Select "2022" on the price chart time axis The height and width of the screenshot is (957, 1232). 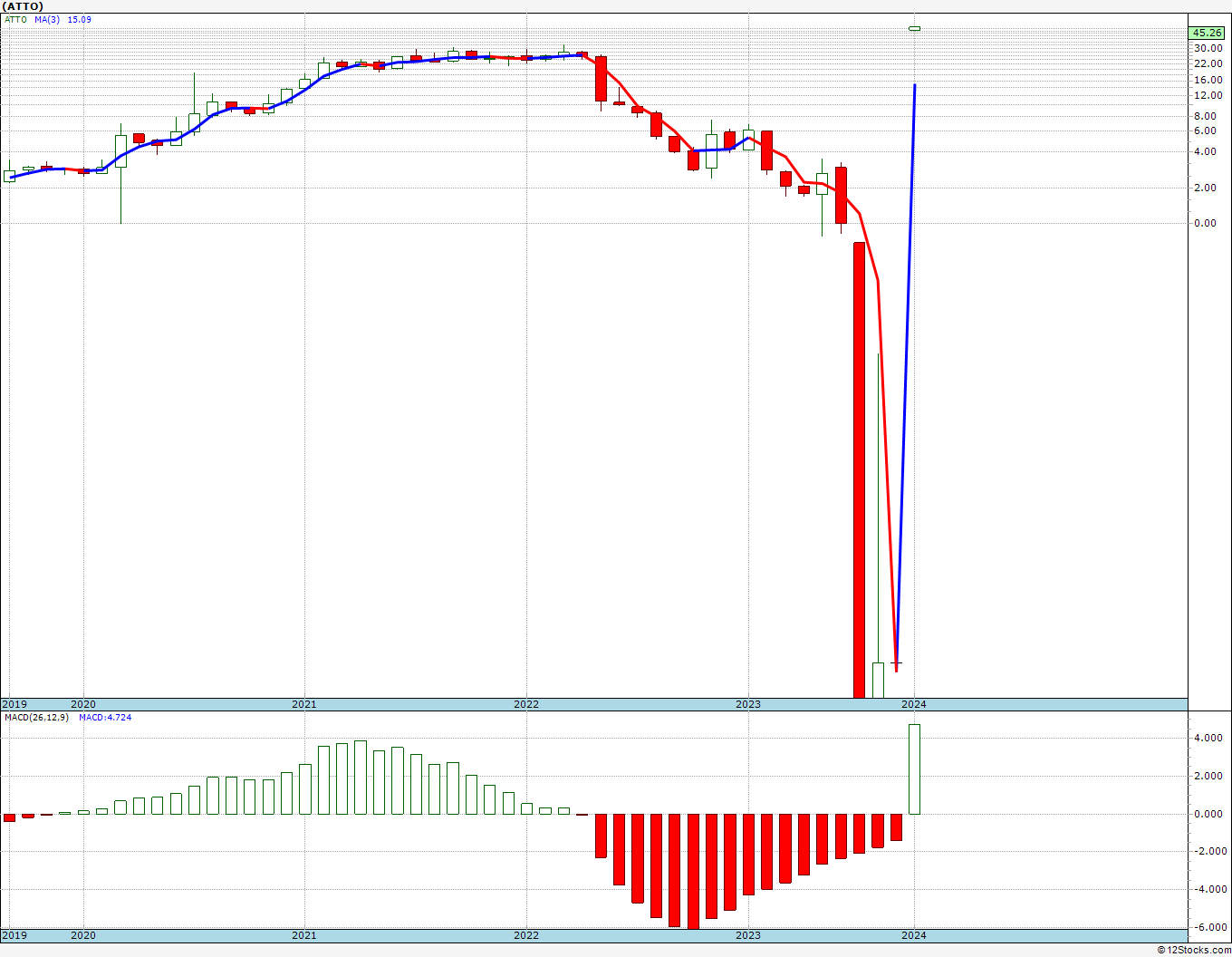526,704
